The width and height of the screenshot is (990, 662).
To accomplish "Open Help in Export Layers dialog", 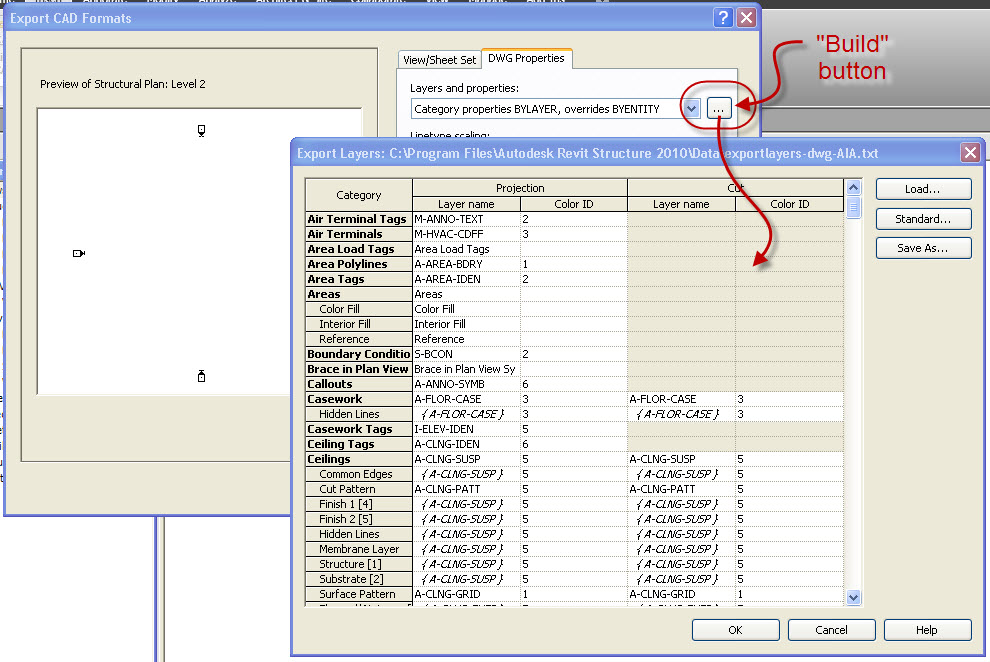I will 927,630.
